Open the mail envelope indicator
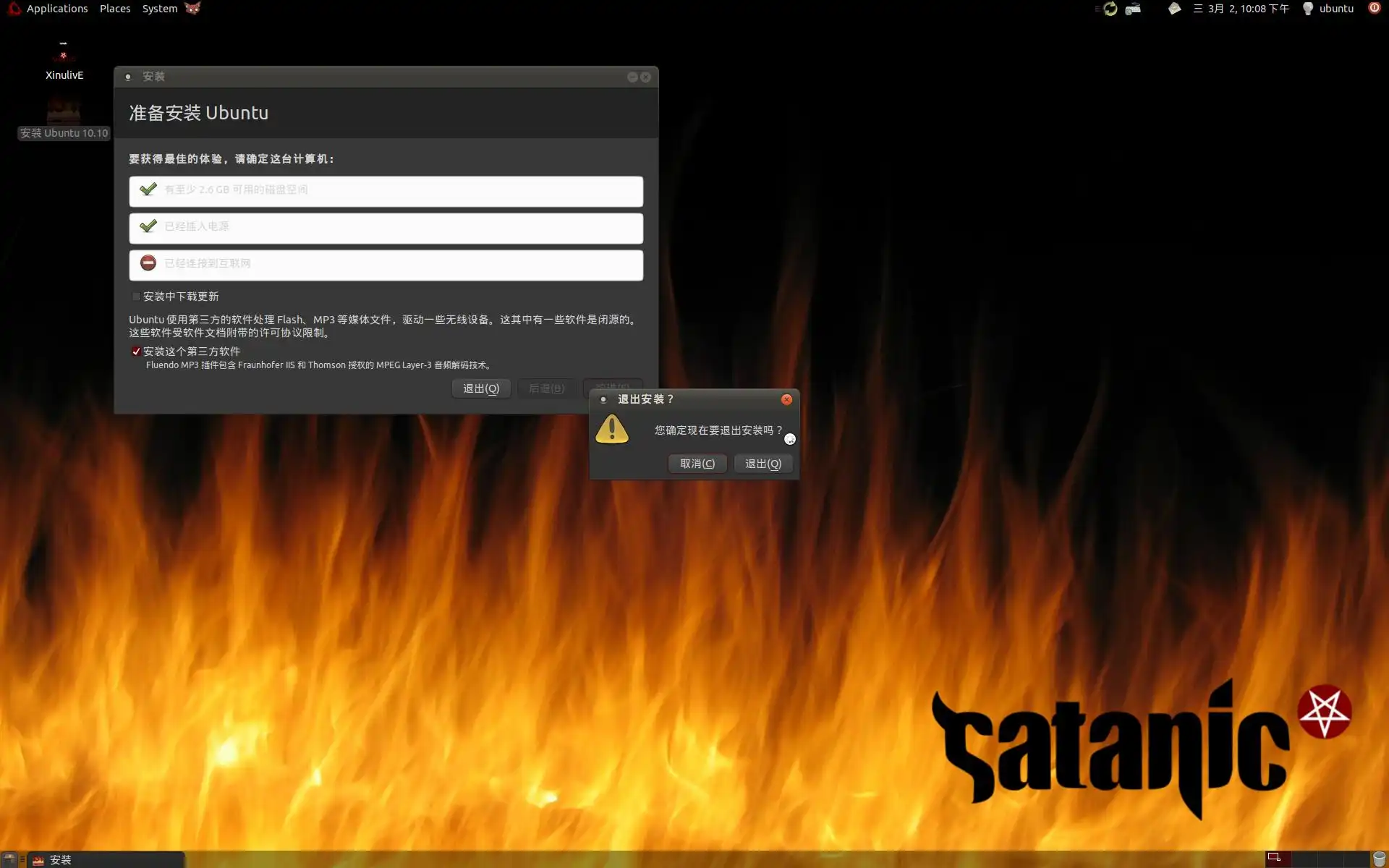 1174,9
